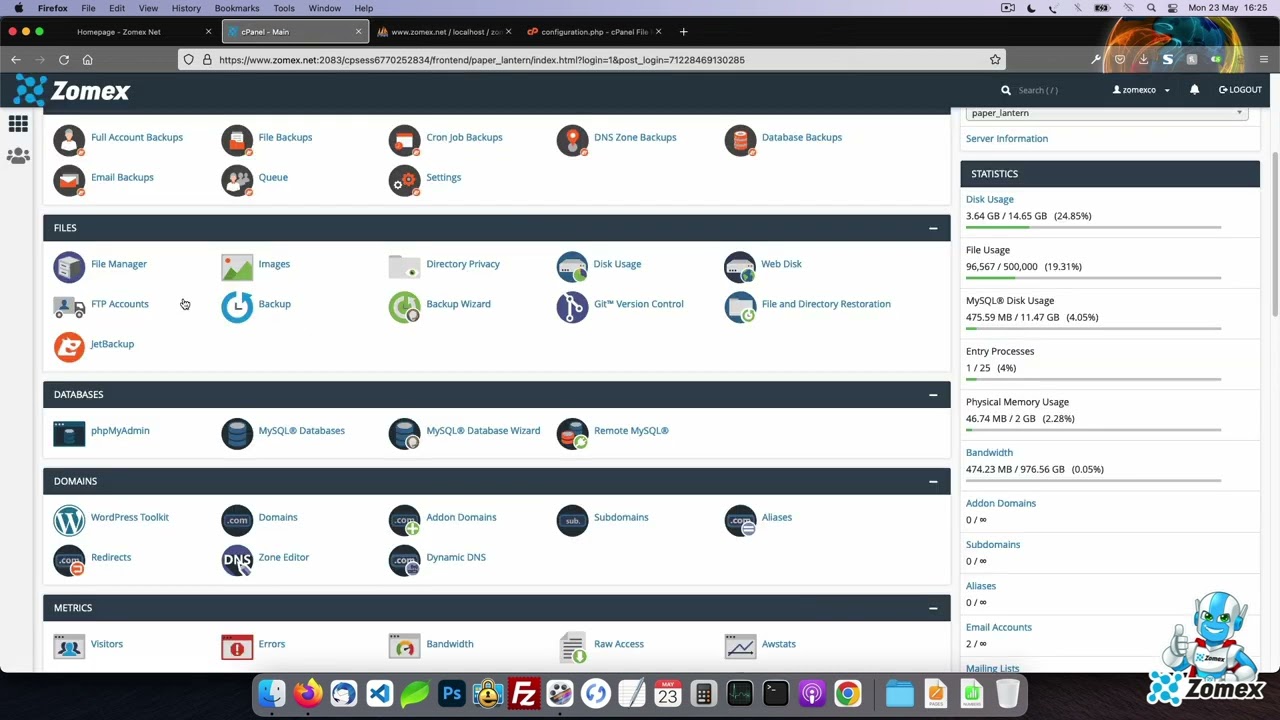This screenshot has width=1280, height=720.
Task: Open the WordPress Toolkit icon
Action: [x=69, y=521]
